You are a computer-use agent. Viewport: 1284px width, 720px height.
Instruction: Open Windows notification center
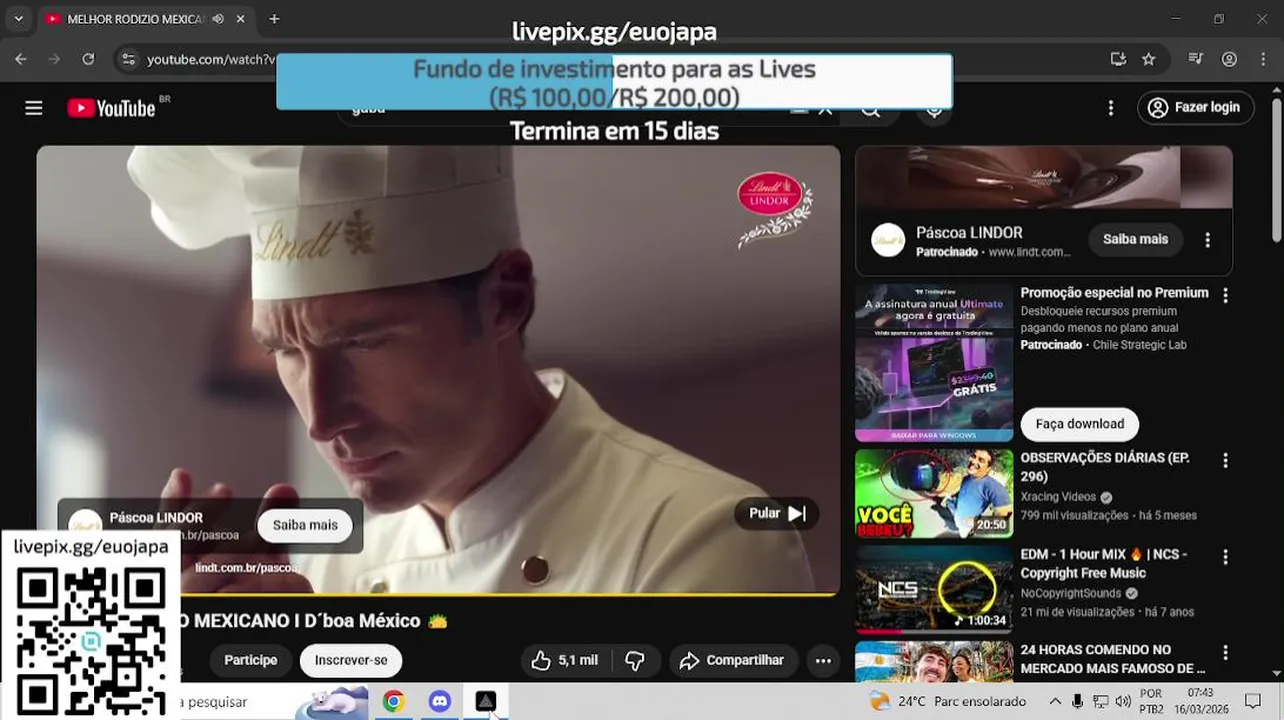1253,702
